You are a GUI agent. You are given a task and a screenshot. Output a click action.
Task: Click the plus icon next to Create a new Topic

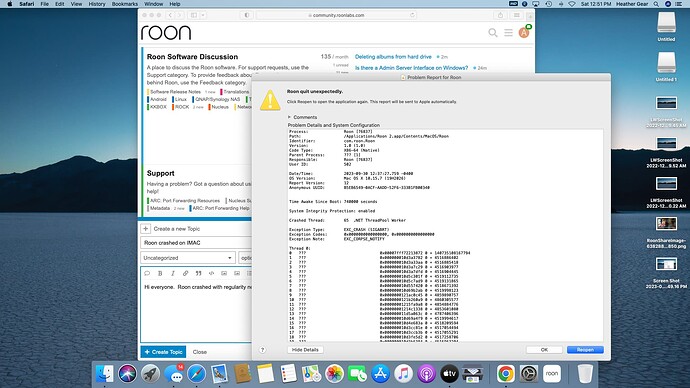pyautogui.click(x=146, y=229)
